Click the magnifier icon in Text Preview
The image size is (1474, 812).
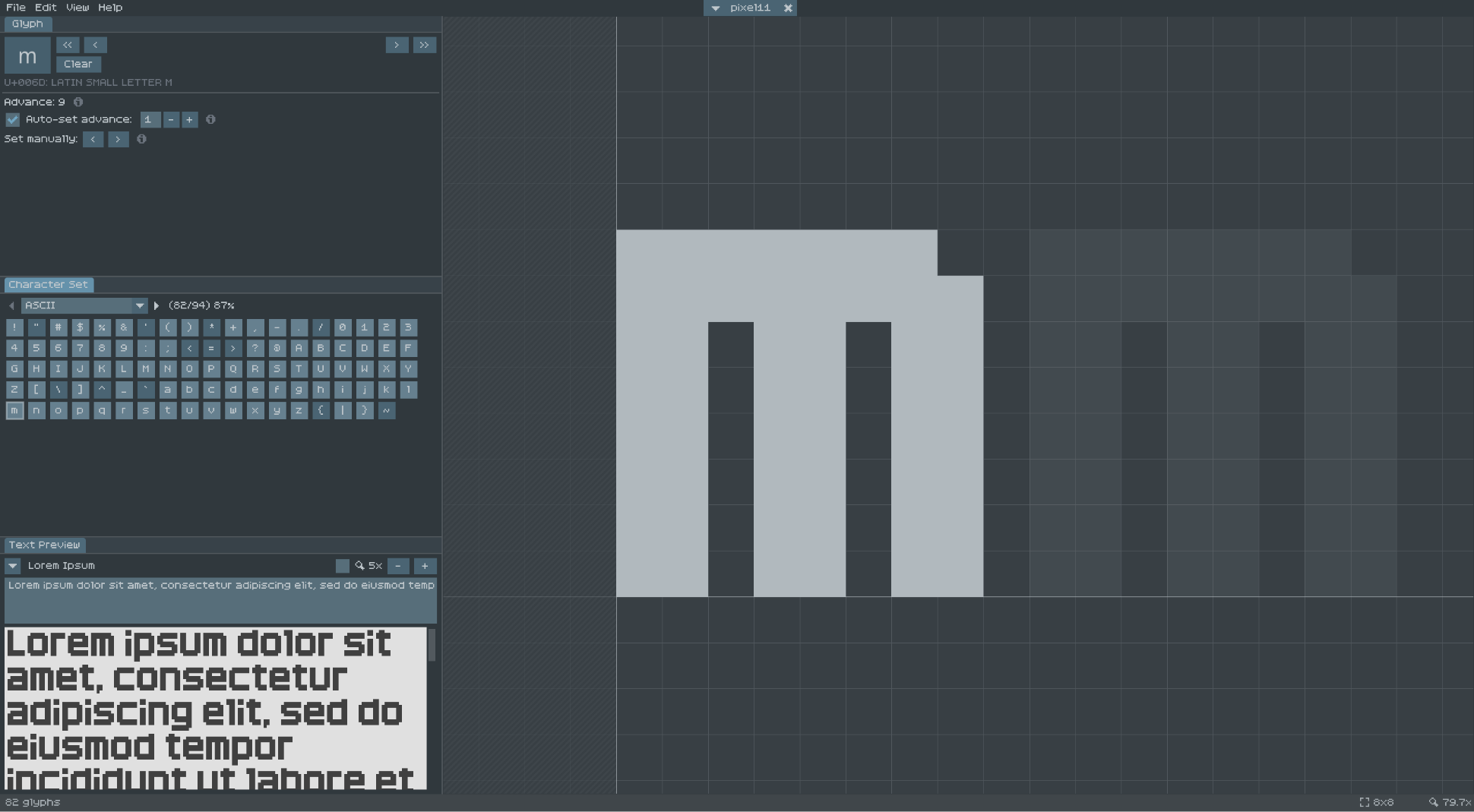tap(361, 566)
